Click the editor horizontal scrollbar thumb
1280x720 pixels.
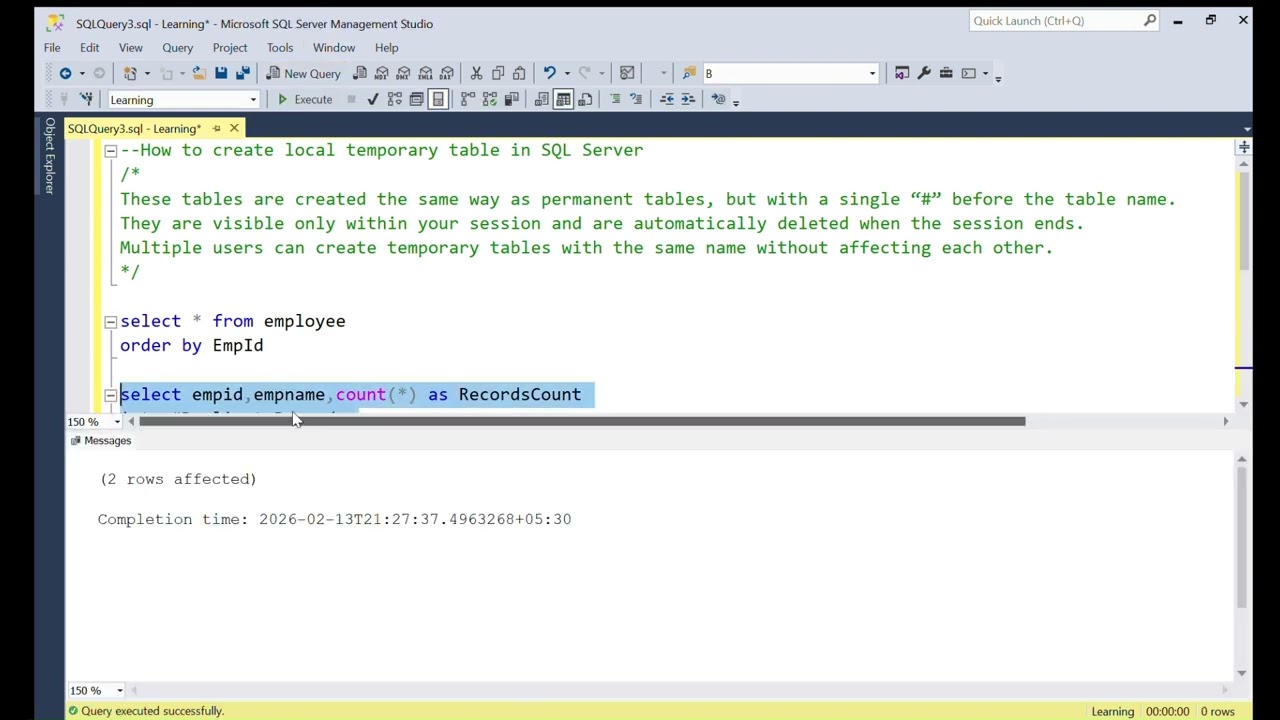582,422
